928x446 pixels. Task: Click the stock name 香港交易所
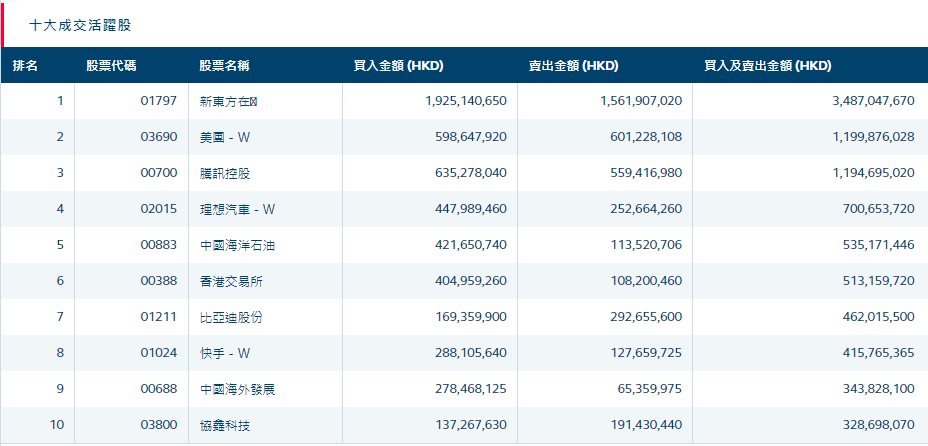pos(231,281)
